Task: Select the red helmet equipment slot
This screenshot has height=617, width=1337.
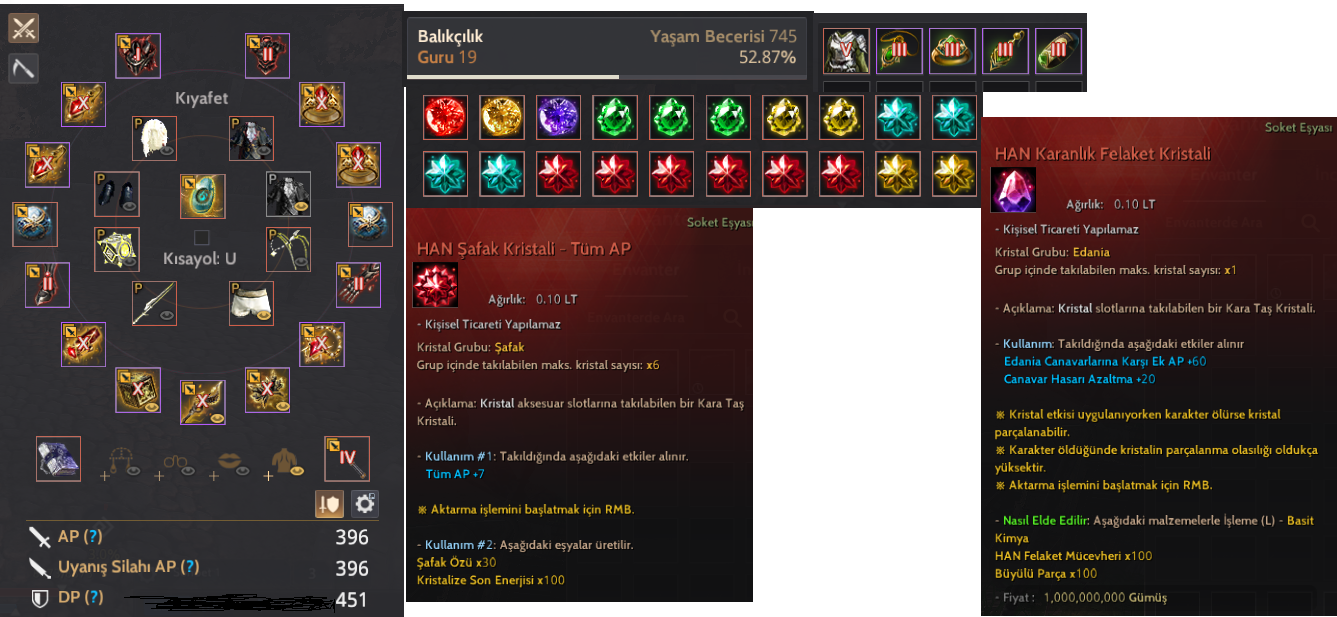Action: pyautogui.click(x=137, y=56)
